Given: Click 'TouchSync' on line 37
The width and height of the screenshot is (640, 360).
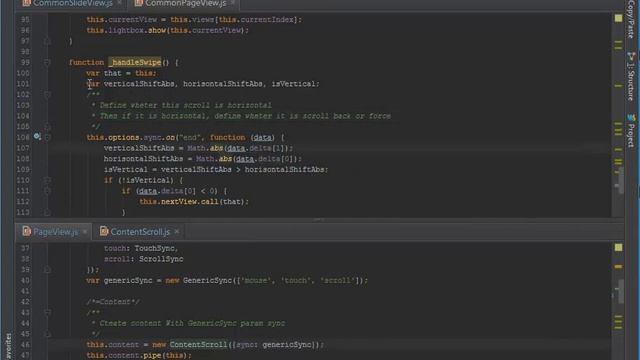Looking at the screenshot, I should [x=155, y=248].
